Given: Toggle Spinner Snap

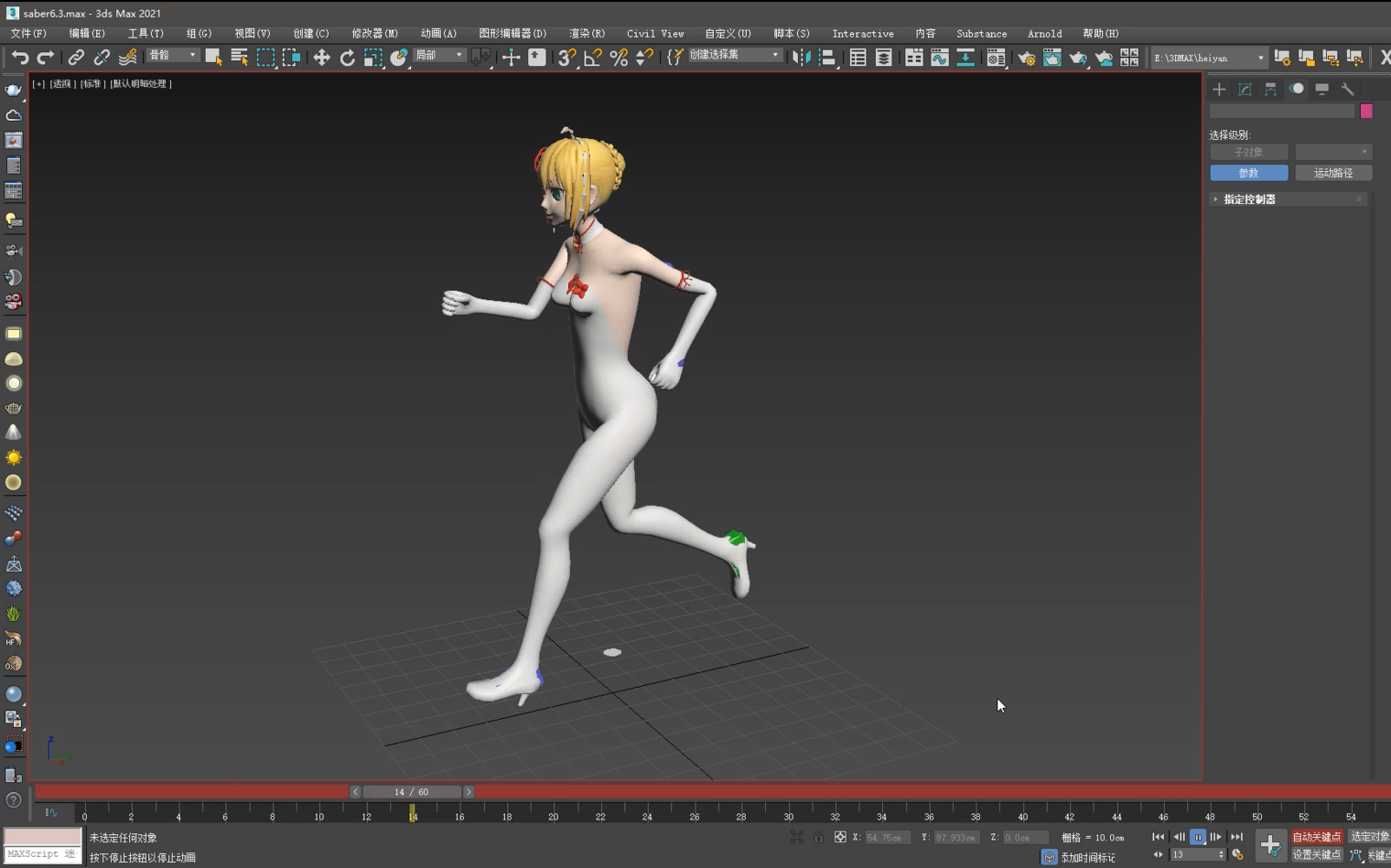Looking at the screenshot, I should click(644, 58).
